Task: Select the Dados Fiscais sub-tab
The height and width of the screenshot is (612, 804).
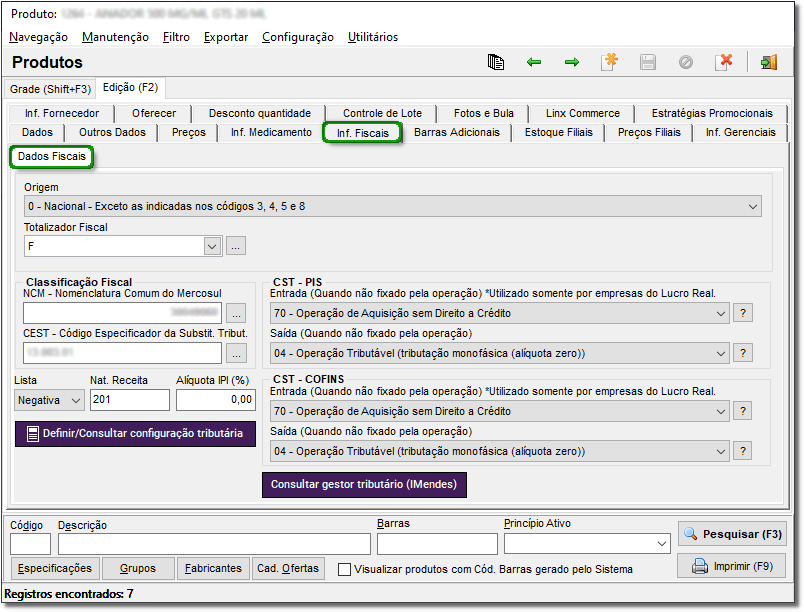Action: point(52,156)
